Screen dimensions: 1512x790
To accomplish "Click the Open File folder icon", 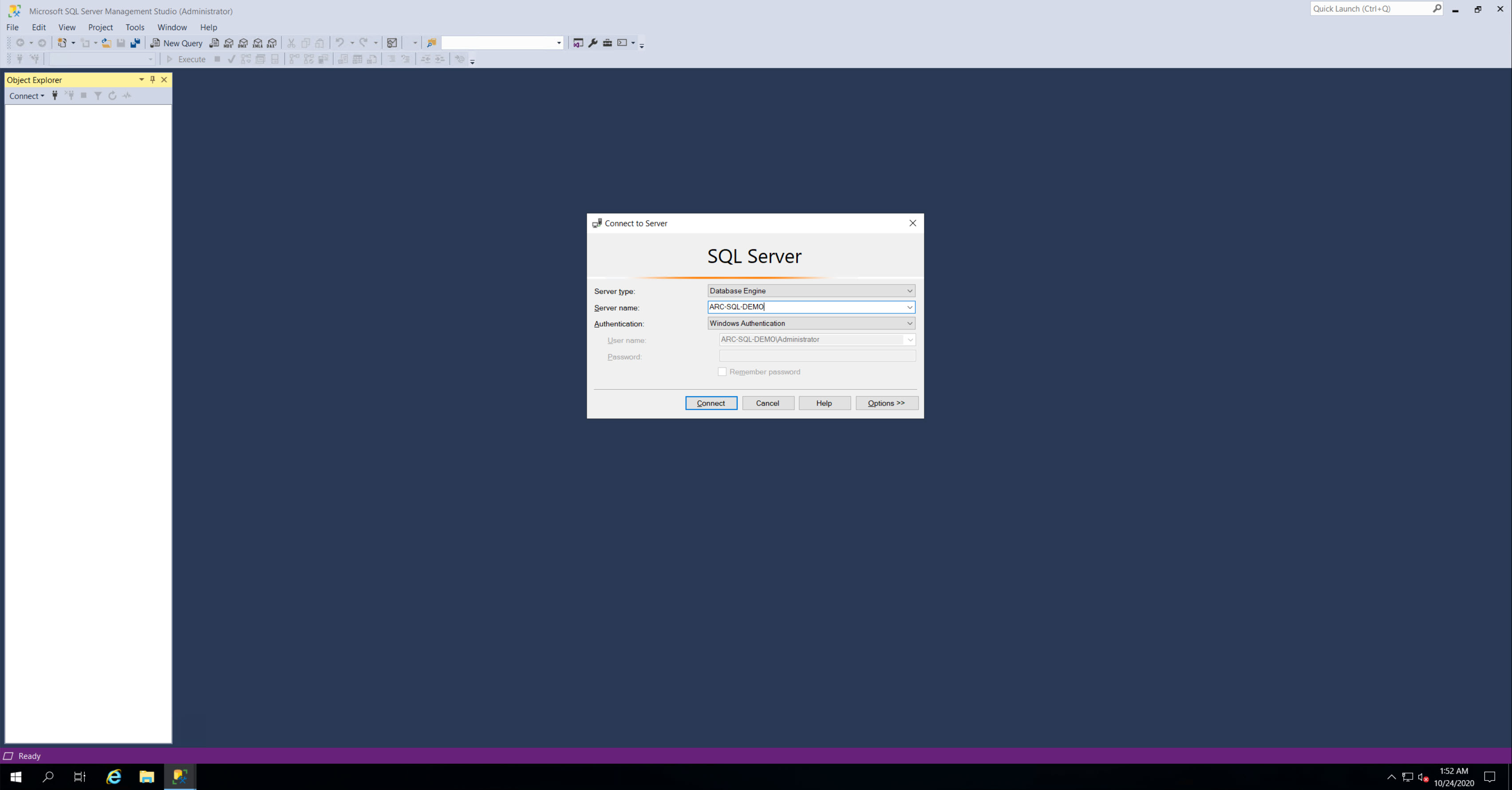I will click(106, 43).
